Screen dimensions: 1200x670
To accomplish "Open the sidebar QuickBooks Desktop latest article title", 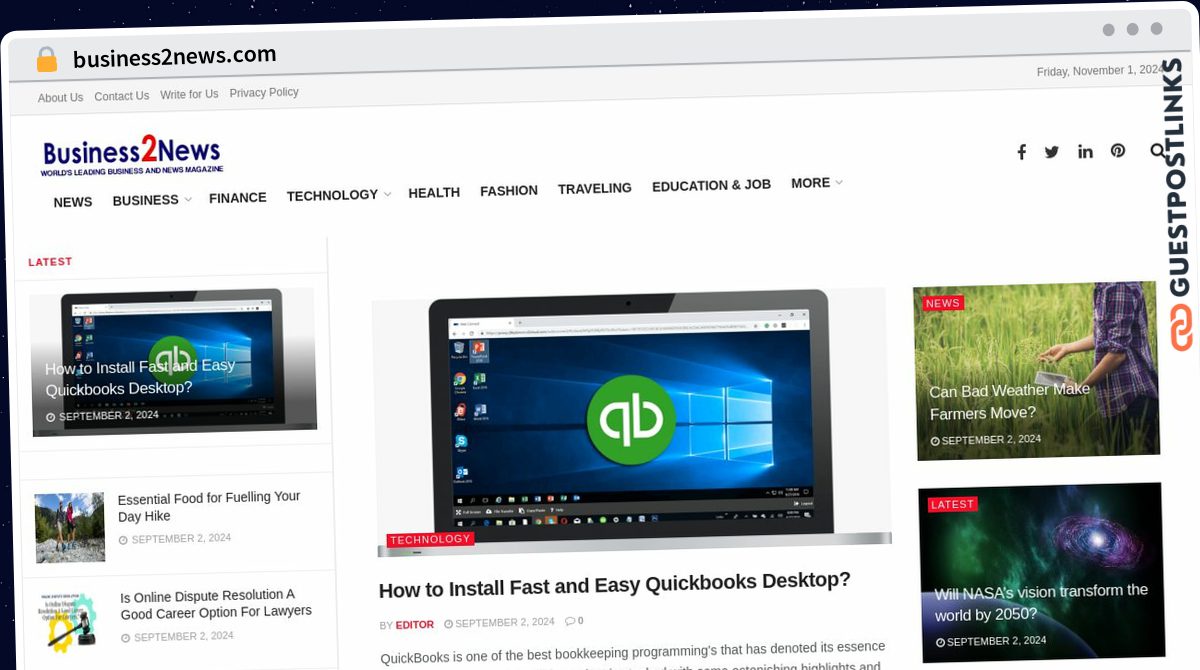I will (x=140, y=377).
